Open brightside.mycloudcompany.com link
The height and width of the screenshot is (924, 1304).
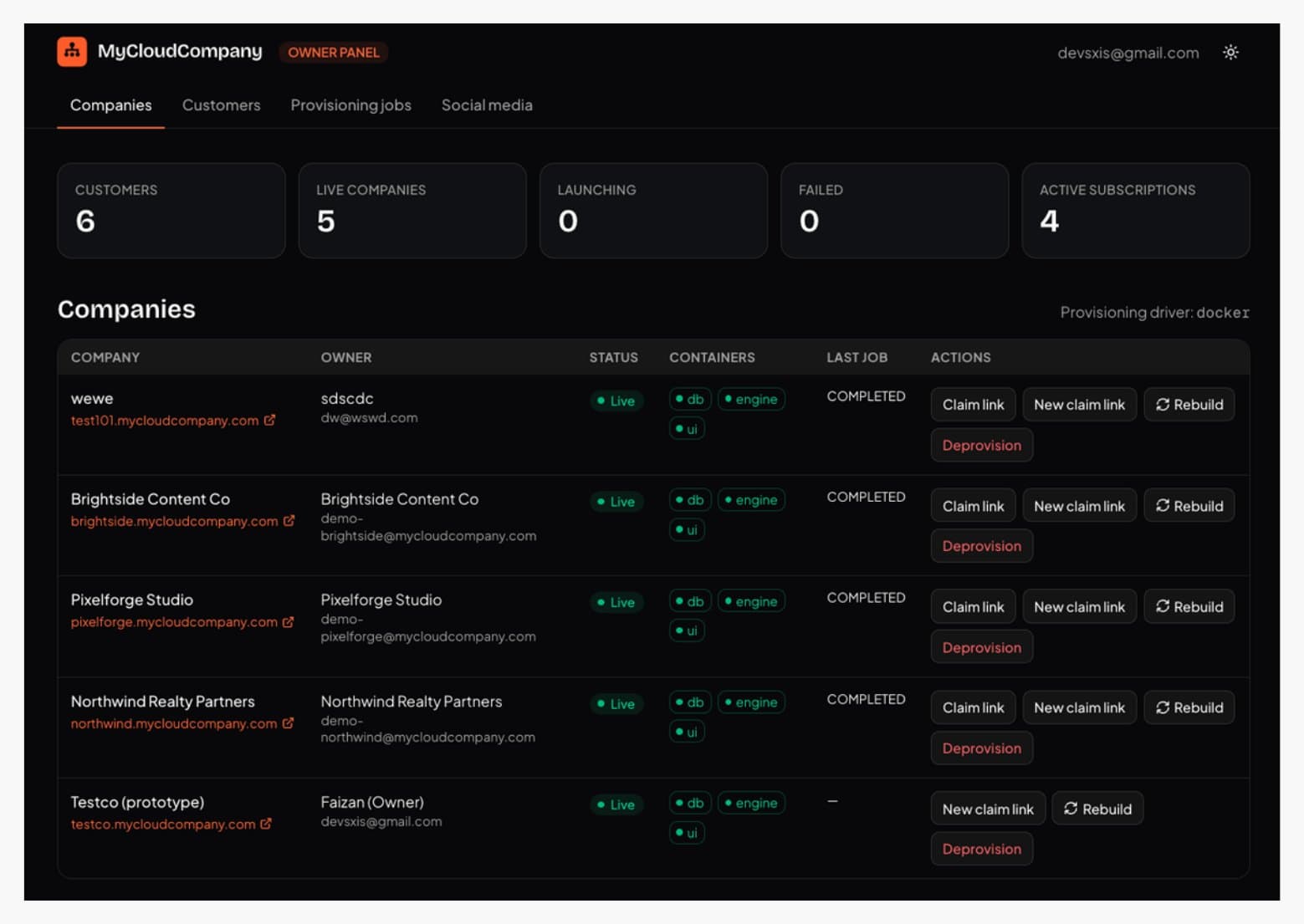tap(174, 521)
